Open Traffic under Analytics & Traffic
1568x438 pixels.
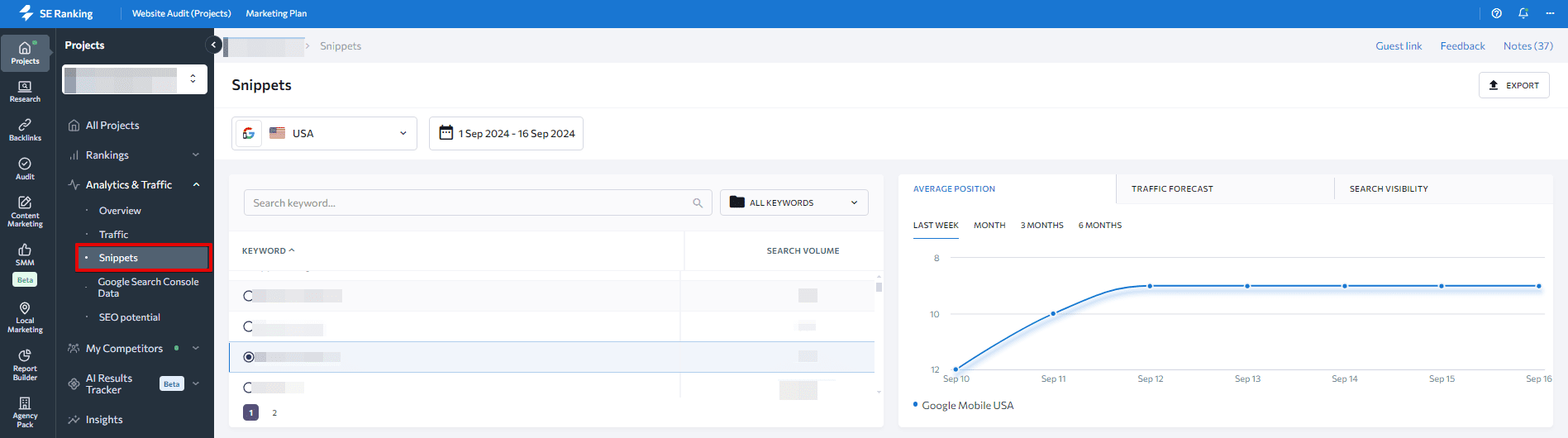[x=113, y=235]
